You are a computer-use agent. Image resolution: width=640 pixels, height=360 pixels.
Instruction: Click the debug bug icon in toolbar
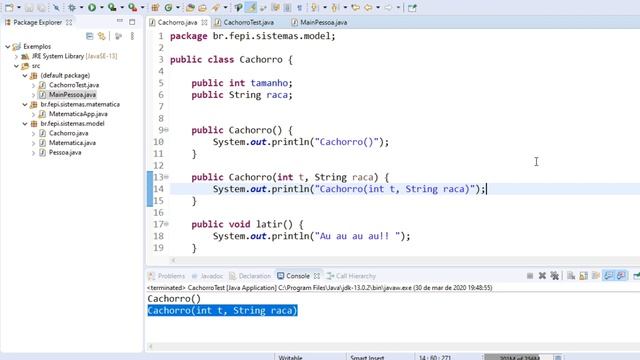pos(72,7)
